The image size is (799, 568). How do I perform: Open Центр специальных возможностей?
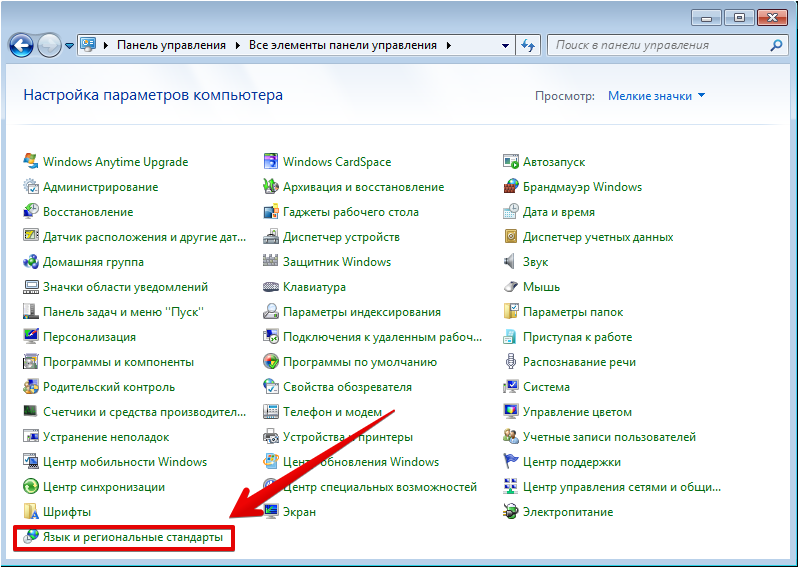[x=370, y=486]
